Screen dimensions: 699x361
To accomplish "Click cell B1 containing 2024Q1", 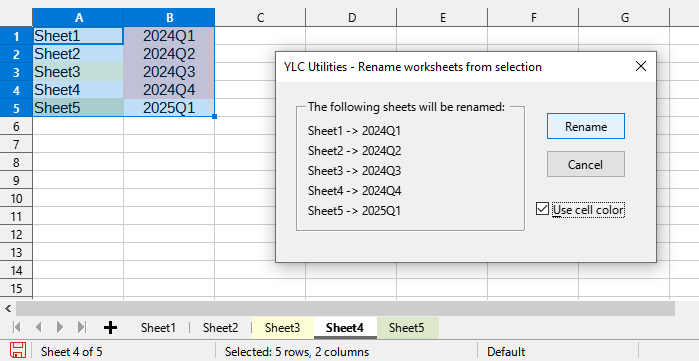I will pos(169,36).
